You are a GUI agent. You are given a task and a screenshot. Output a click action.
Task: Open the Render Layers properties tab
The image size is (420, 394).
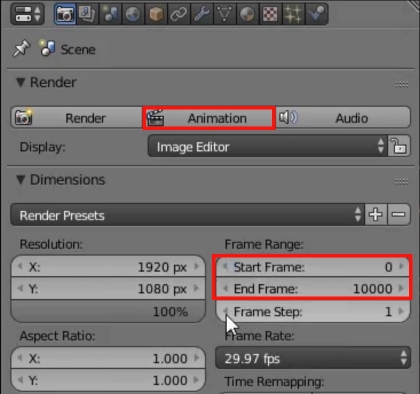[x=87, y=14]
